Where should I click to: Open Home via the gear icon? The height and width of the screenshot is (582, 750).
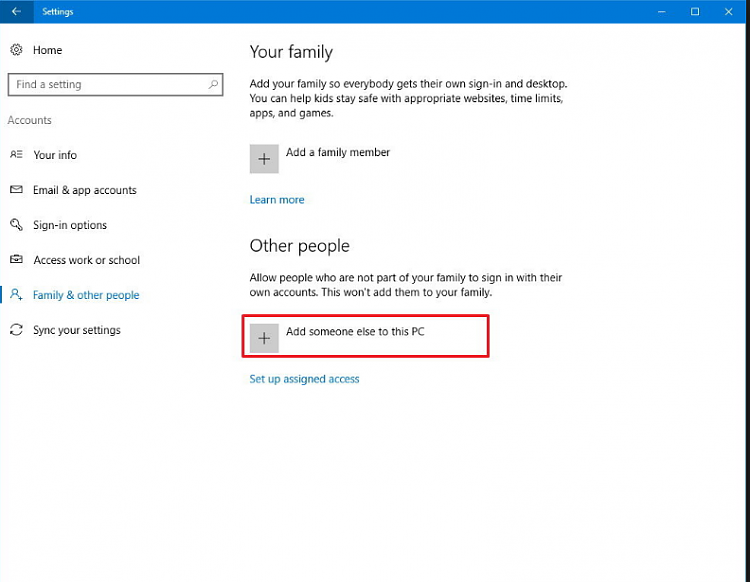pos(16,50)
